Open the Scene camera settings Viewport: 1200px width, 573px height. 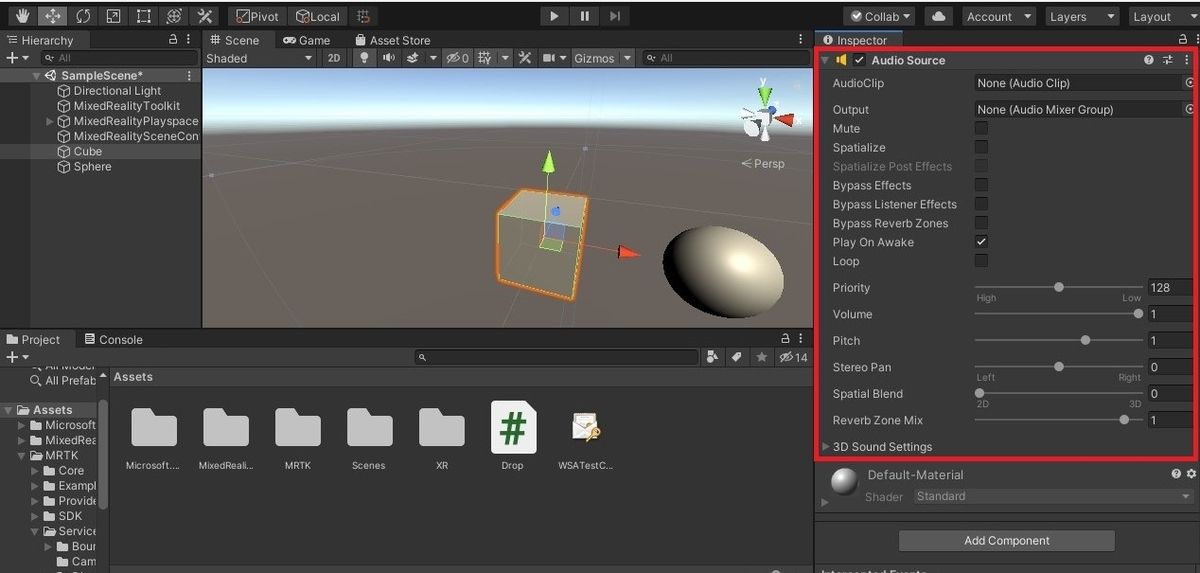point(549,58)
